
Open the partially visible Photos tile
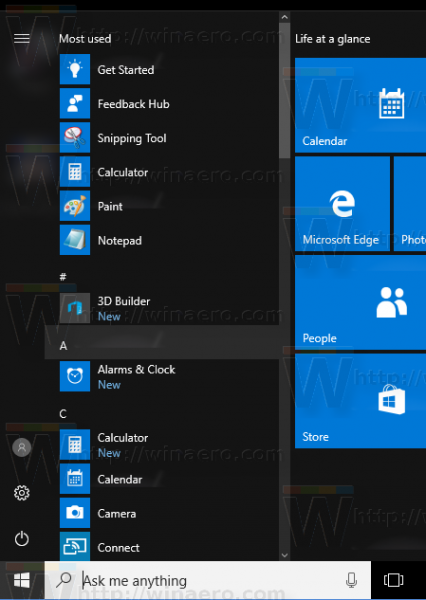(410, 204)
